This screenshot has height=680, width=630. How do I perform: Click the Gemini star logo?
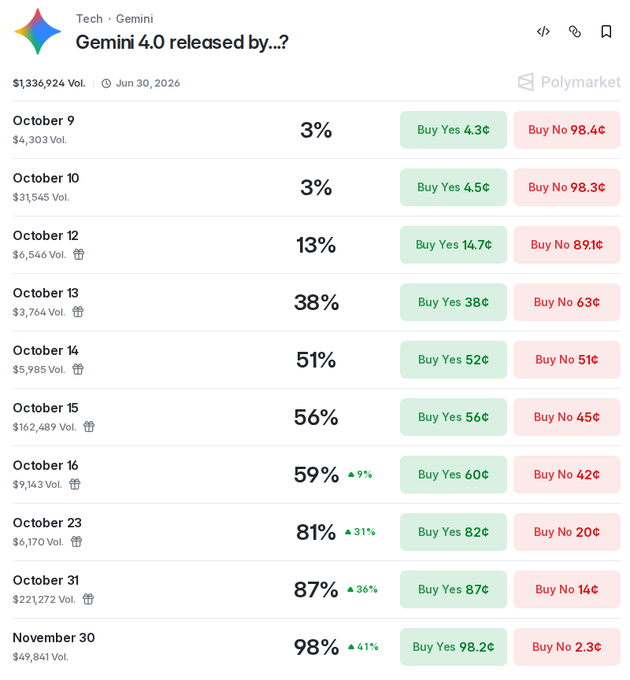pos(38,31)
